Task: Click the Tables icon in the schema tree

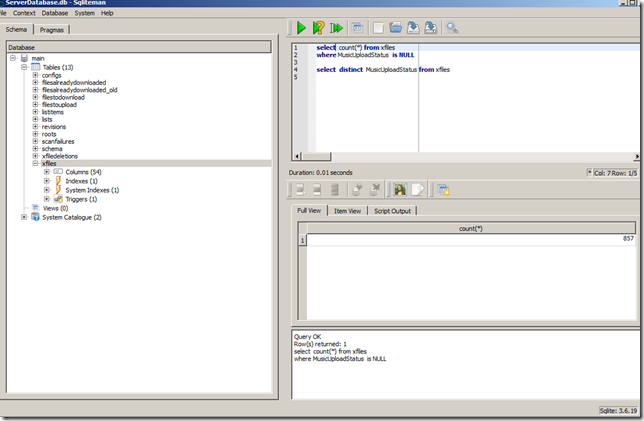Action: point(36,67)
